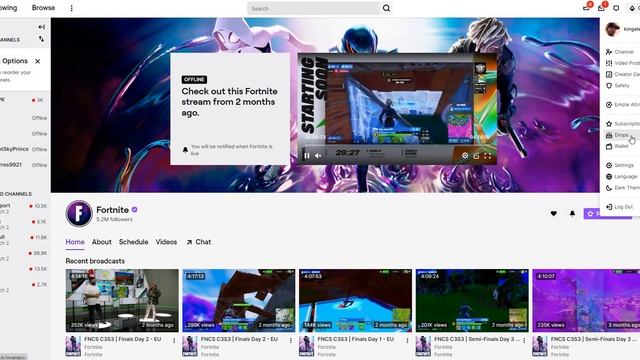
Task: Pause the featured video player
Action: pos(307,155)
